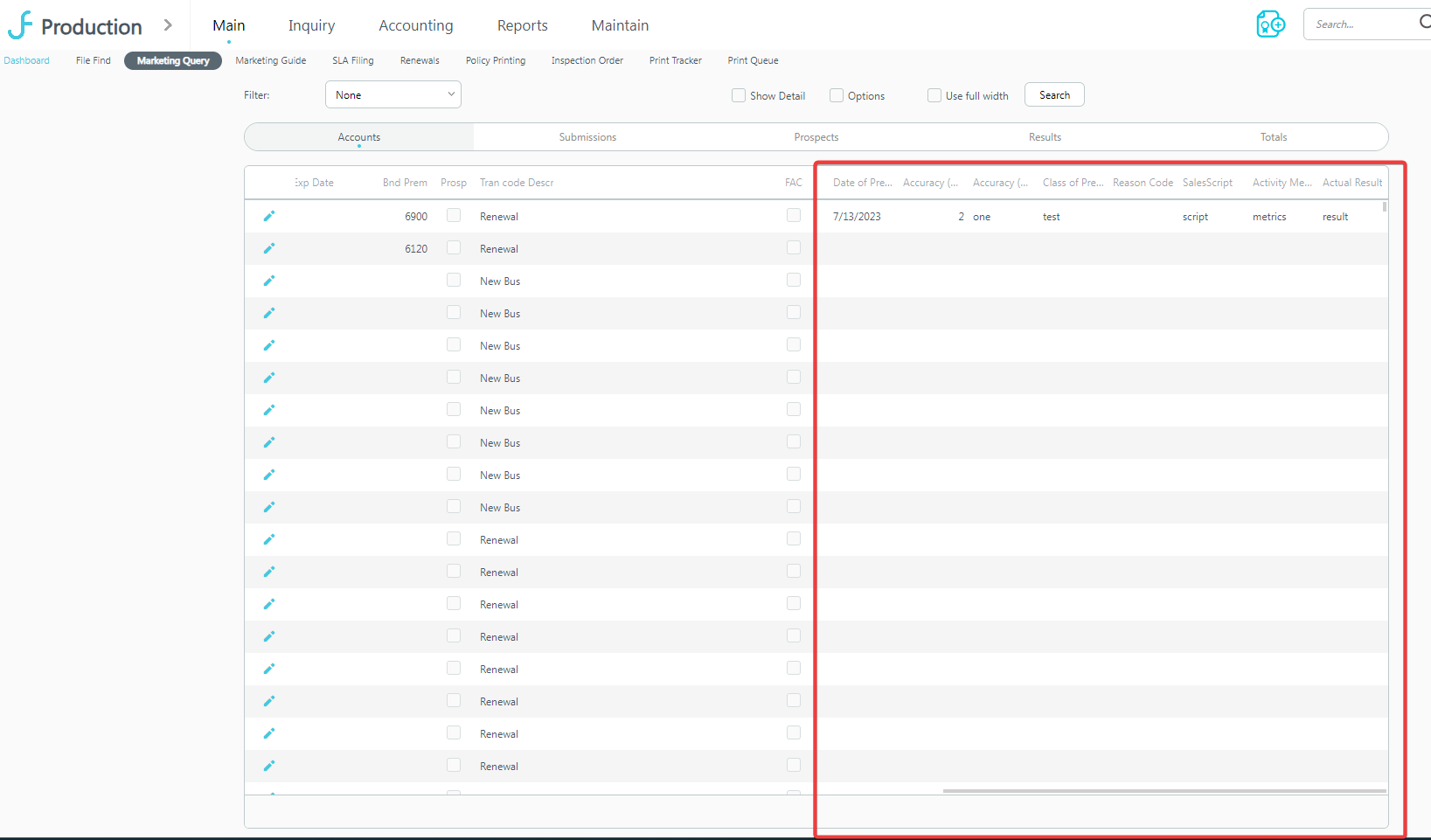
Task: Click the Production logo icon
Action: coord(20,25)
